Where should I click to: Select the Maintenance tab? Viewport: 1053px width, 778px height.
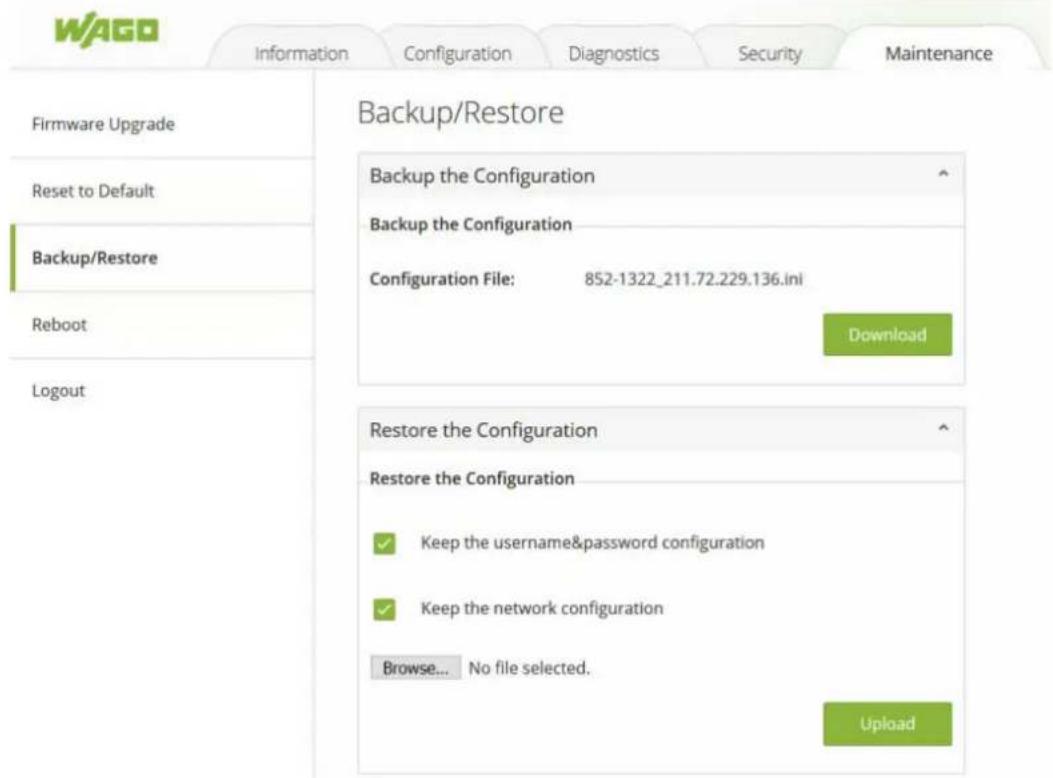pyautogui.click(x=938, y=53)
